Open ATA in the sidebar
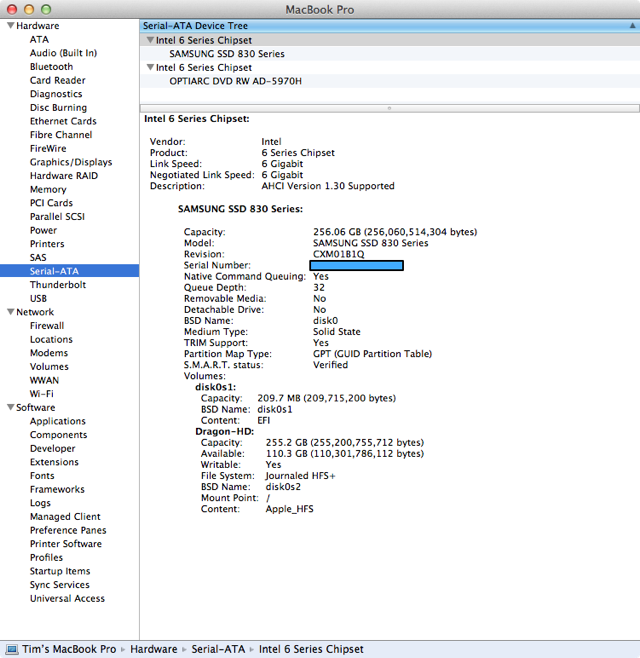The height and width of the screenshot is (658, 640). 39,39
